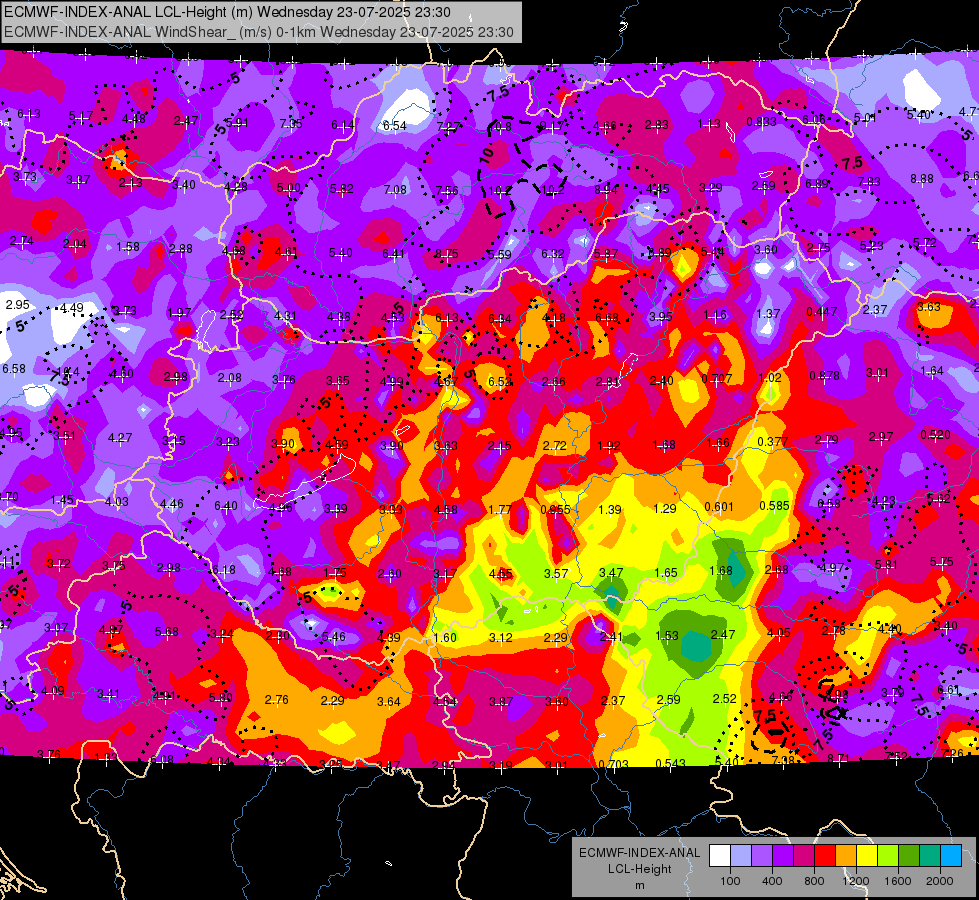
Task: Click the wind shear value '8.71'
Action: (x=839, y=758)
